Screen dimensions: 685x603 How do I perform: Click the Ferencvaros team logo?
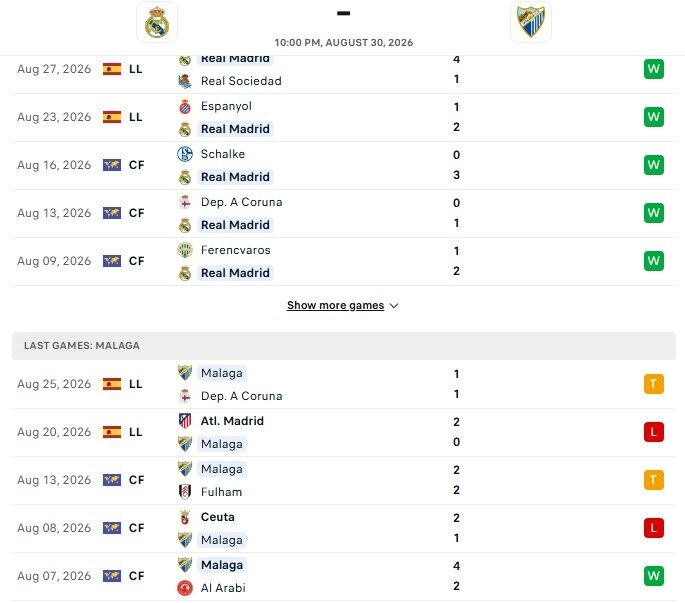tap(185, 250)
